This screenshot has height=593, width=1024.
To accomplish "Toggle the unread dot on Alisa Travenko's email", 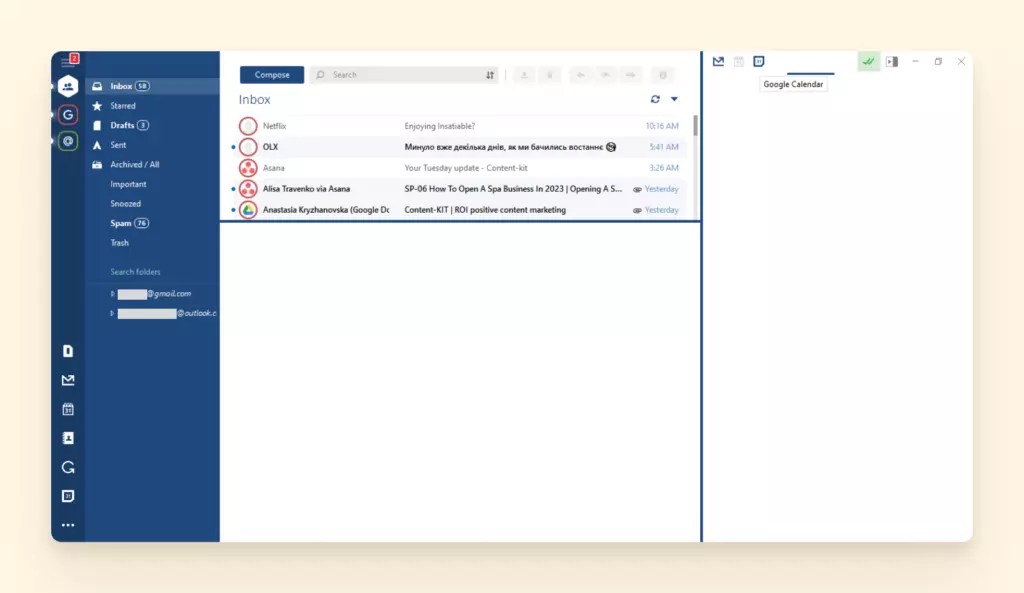I will [x=235, y=188].
